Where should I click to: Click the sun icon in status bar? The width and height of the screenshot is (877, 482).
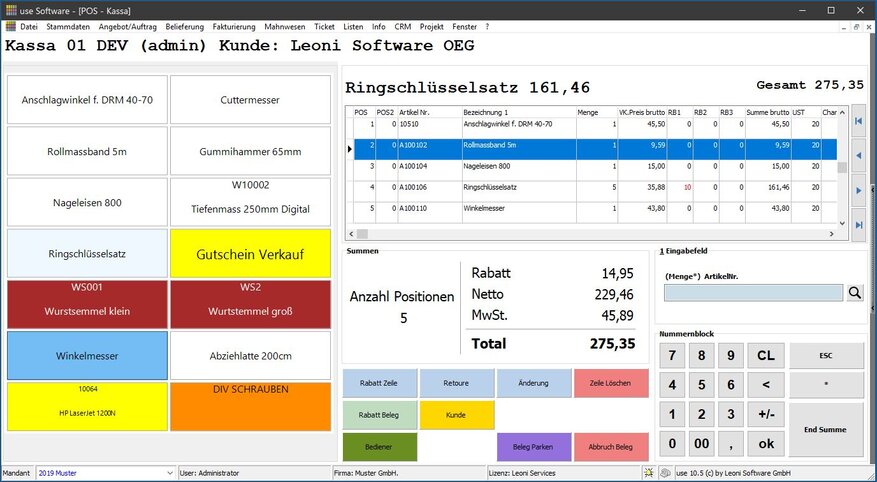[649, 472]
